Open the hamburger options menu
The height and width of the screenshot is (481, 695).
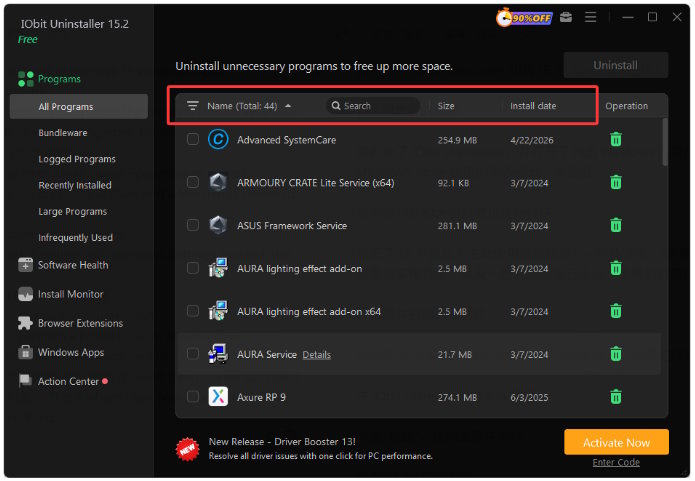click(x=590, y=17)
